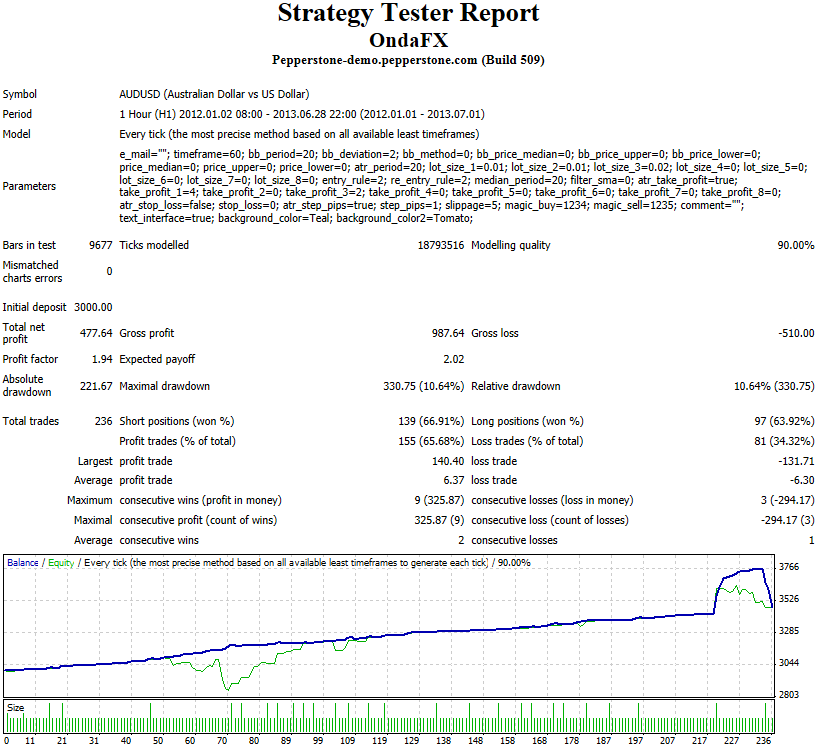Click the Strategy Tester Report title
The image size is (820, 748).
point(408,14)
